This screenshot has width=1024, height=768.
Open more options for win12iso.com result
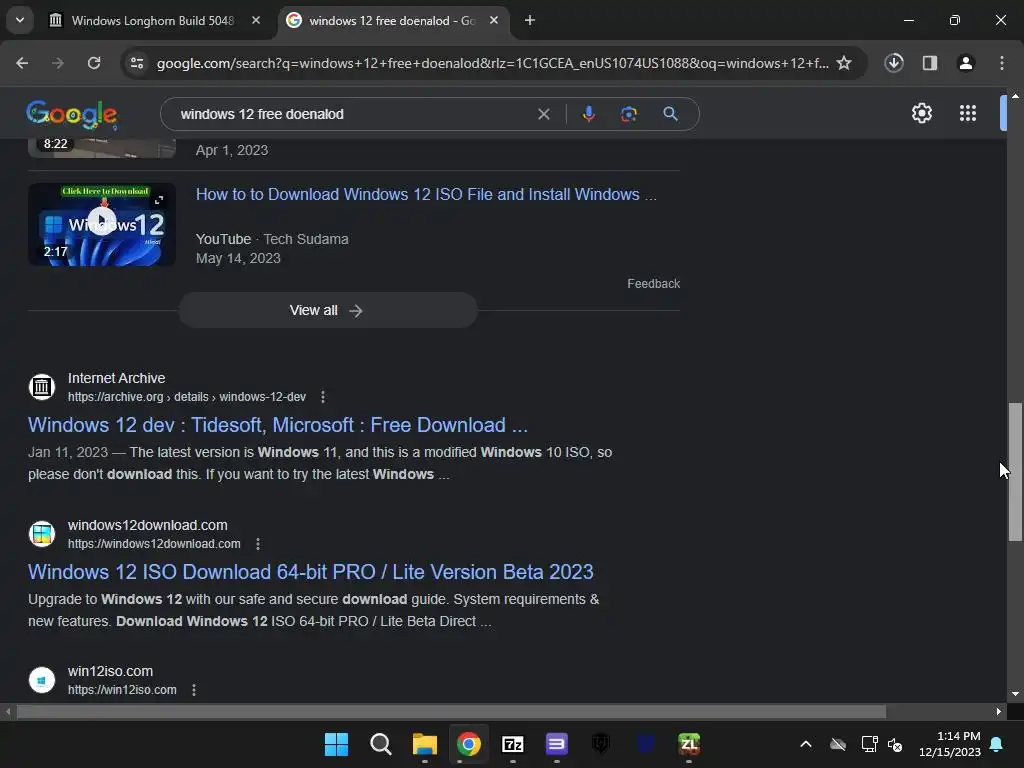tap(194, 690)
